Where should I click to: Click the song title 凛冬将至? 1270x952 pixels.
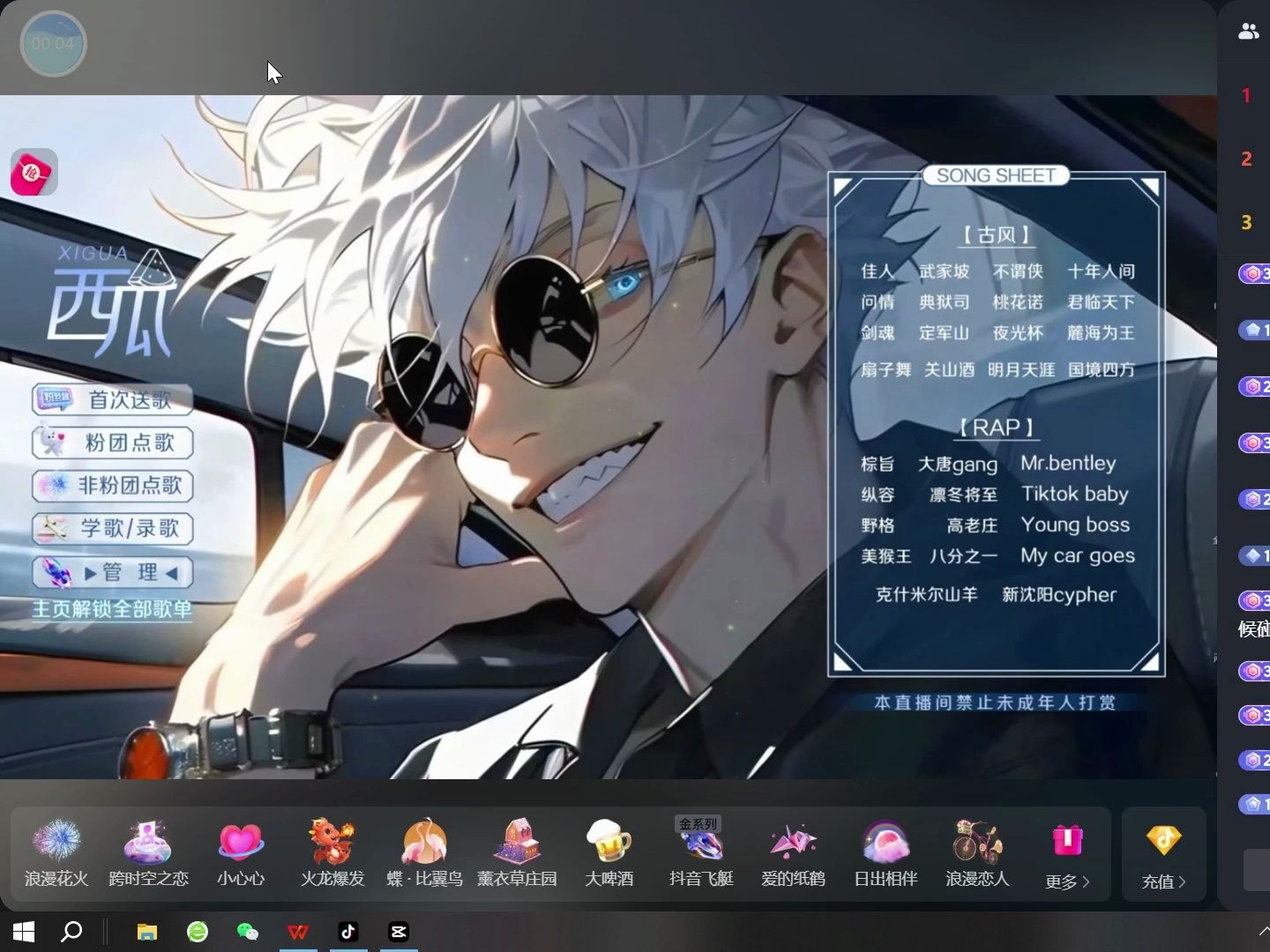click(x=963, y=495)
